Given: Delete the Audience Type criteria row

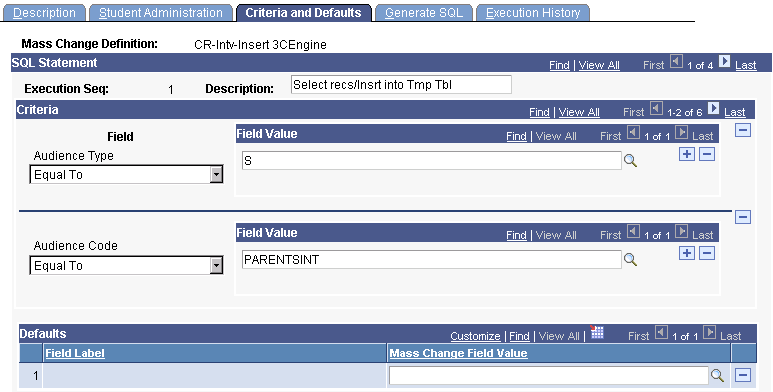Looking at the screenshot, I should click(743, 130).
